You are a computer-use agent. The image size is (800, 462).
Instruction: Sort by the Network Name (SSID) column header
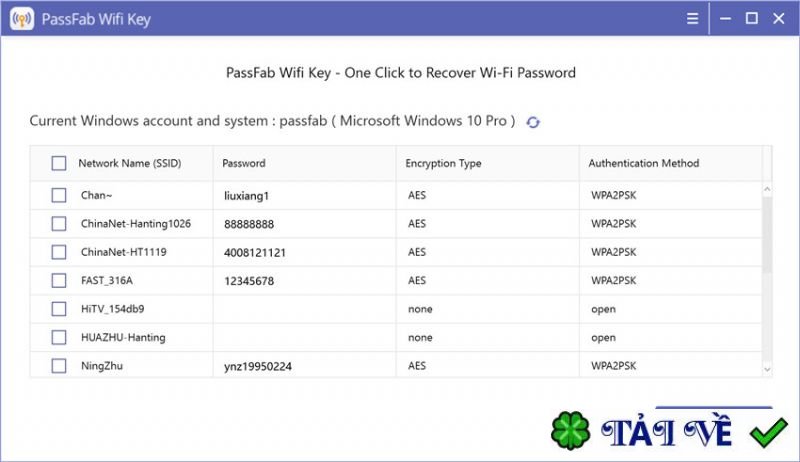[128, 163]
